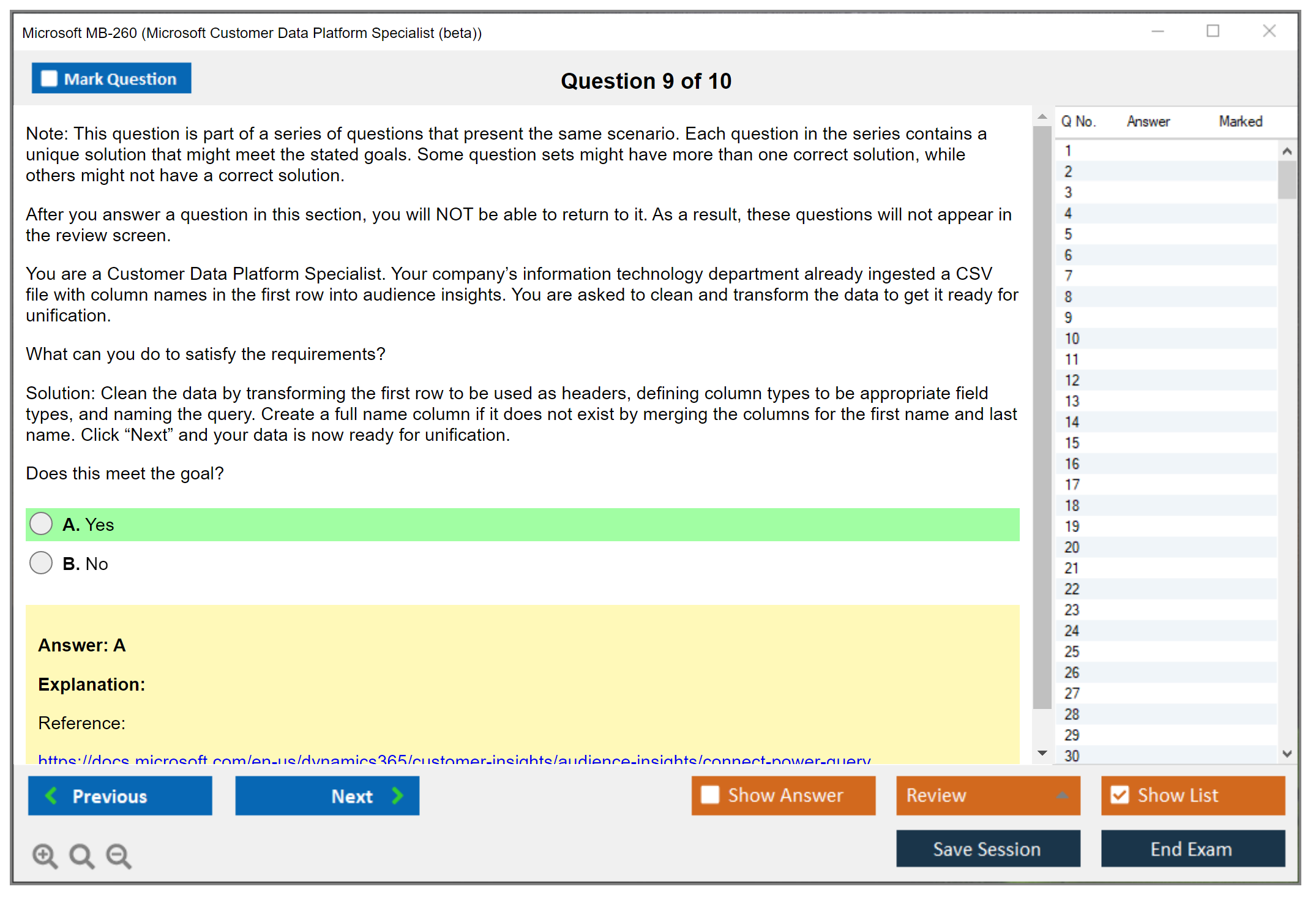Select answer option A. Yes
Viewport: 1316px width, 900px height.
[41, 524]
